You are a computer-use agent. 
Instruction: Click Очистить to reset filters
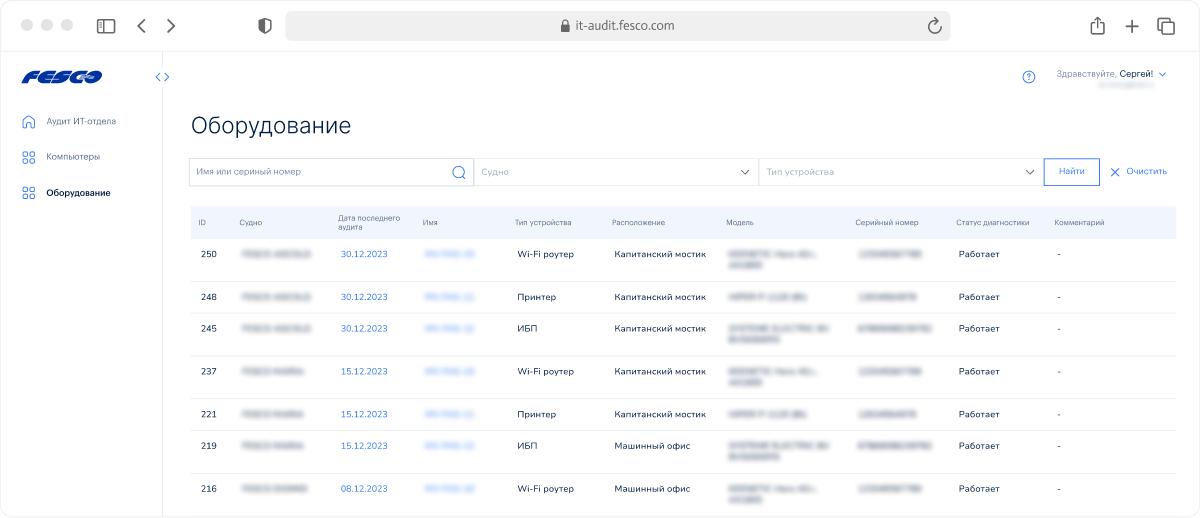[x=1138, y=172]
